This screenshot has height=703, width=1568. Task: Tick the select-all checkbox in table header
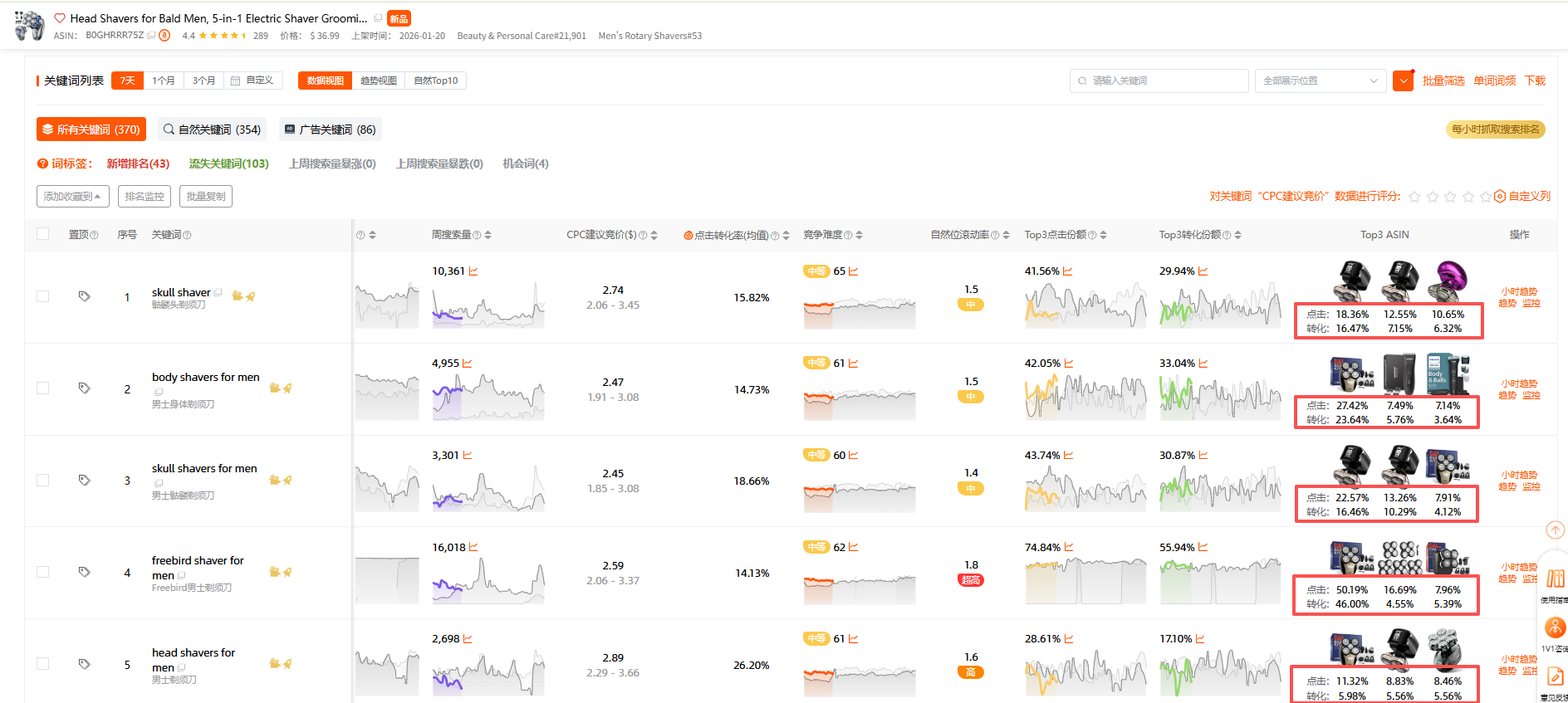[x=43, y=234]
